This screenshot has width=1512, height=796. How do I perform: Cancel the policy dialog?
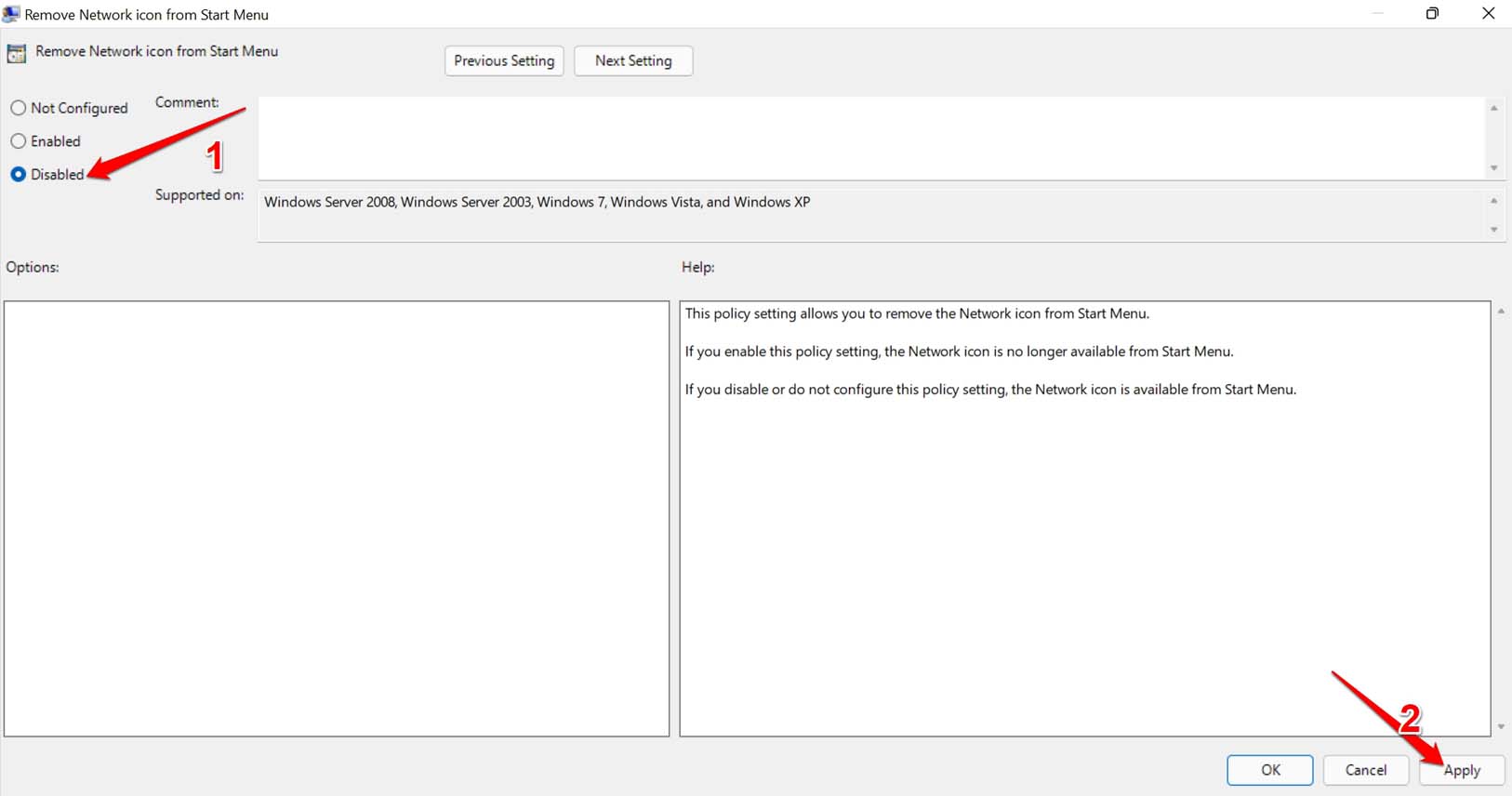(x=1366, y=770)
